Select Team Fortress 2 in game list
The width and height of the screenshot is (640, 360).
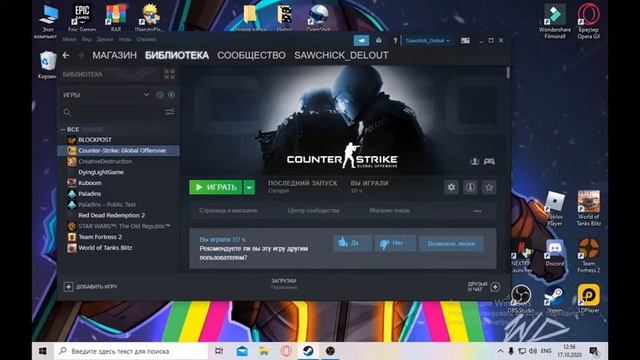coord(118,237)
